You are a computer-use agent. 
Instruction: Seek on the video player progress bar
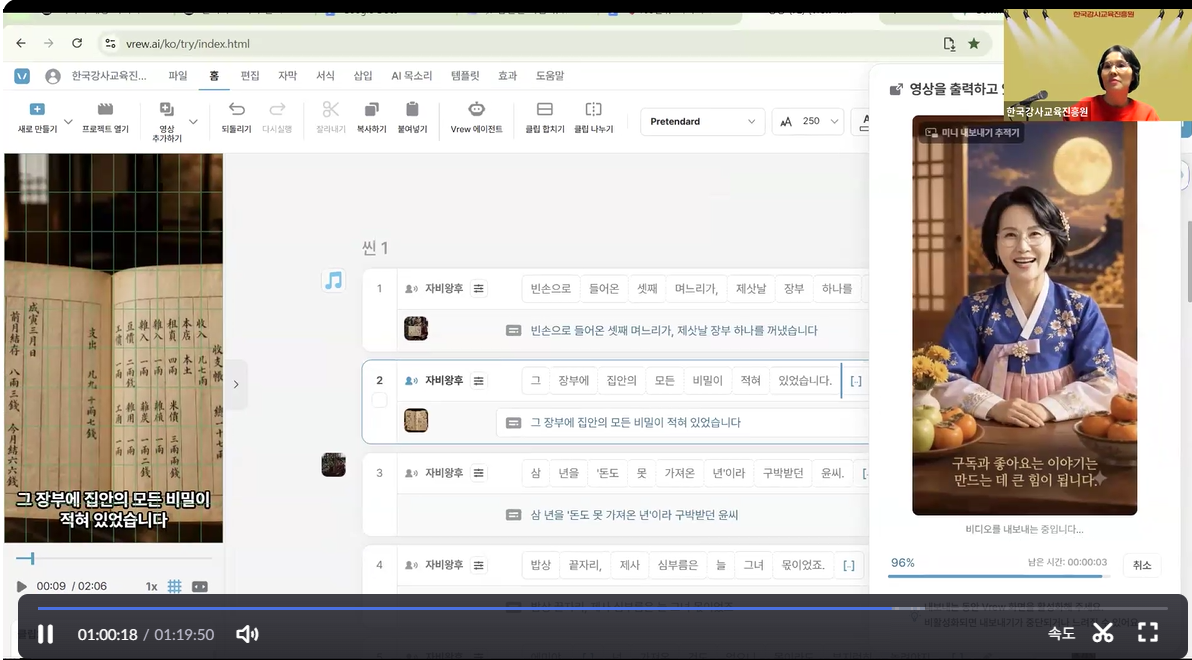pos(602,608)
